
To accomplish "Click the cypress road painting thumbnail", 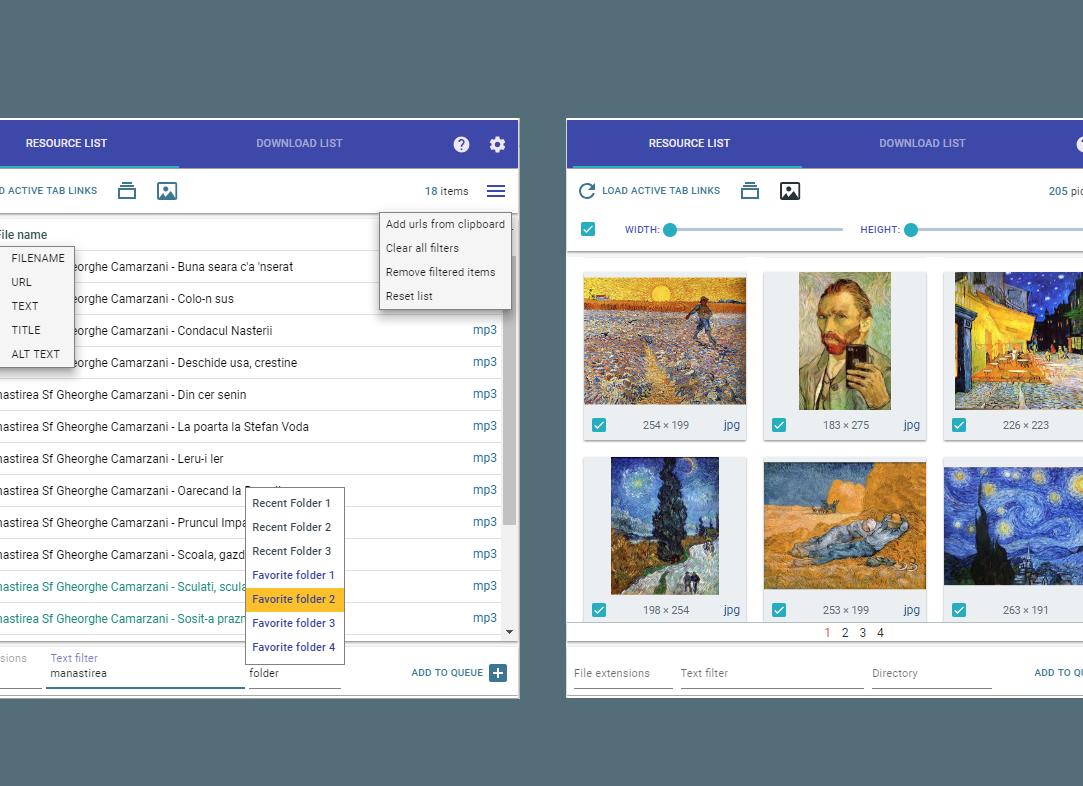I will click(x=664, y=526).
